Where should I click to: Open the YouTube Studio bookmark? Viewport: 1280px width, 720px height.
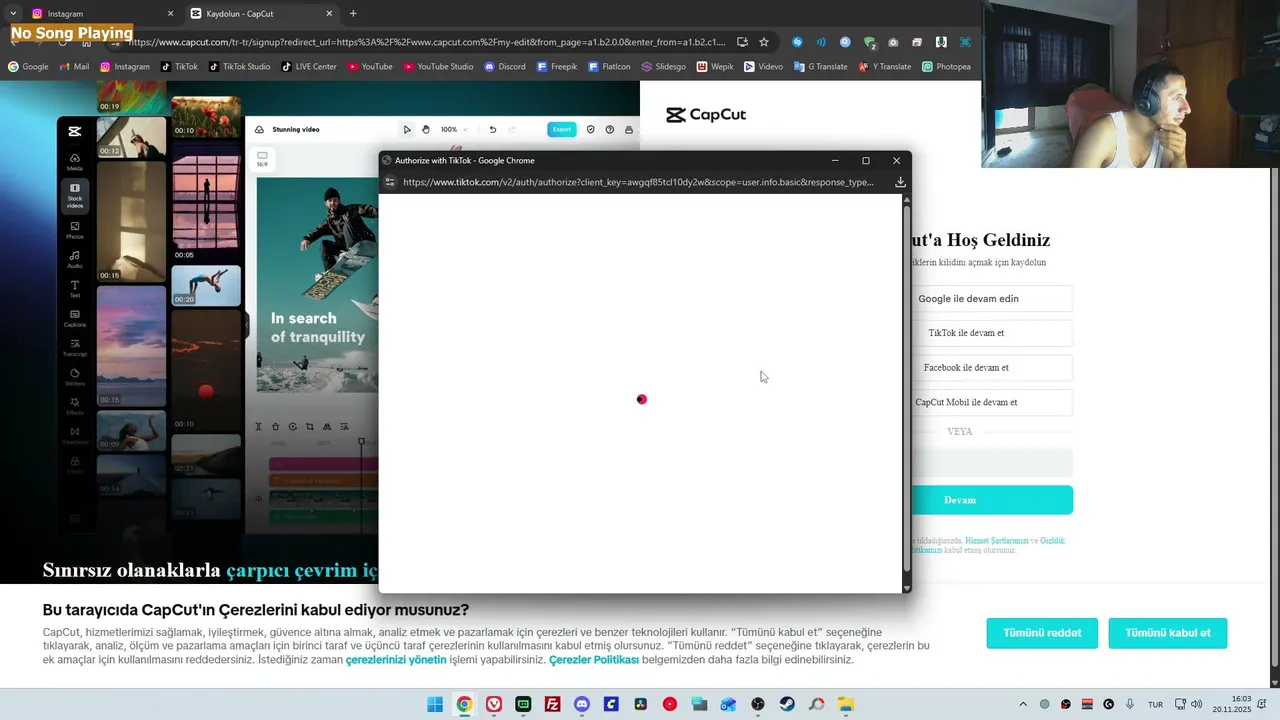pyautogui.click(x=438, y=67)
